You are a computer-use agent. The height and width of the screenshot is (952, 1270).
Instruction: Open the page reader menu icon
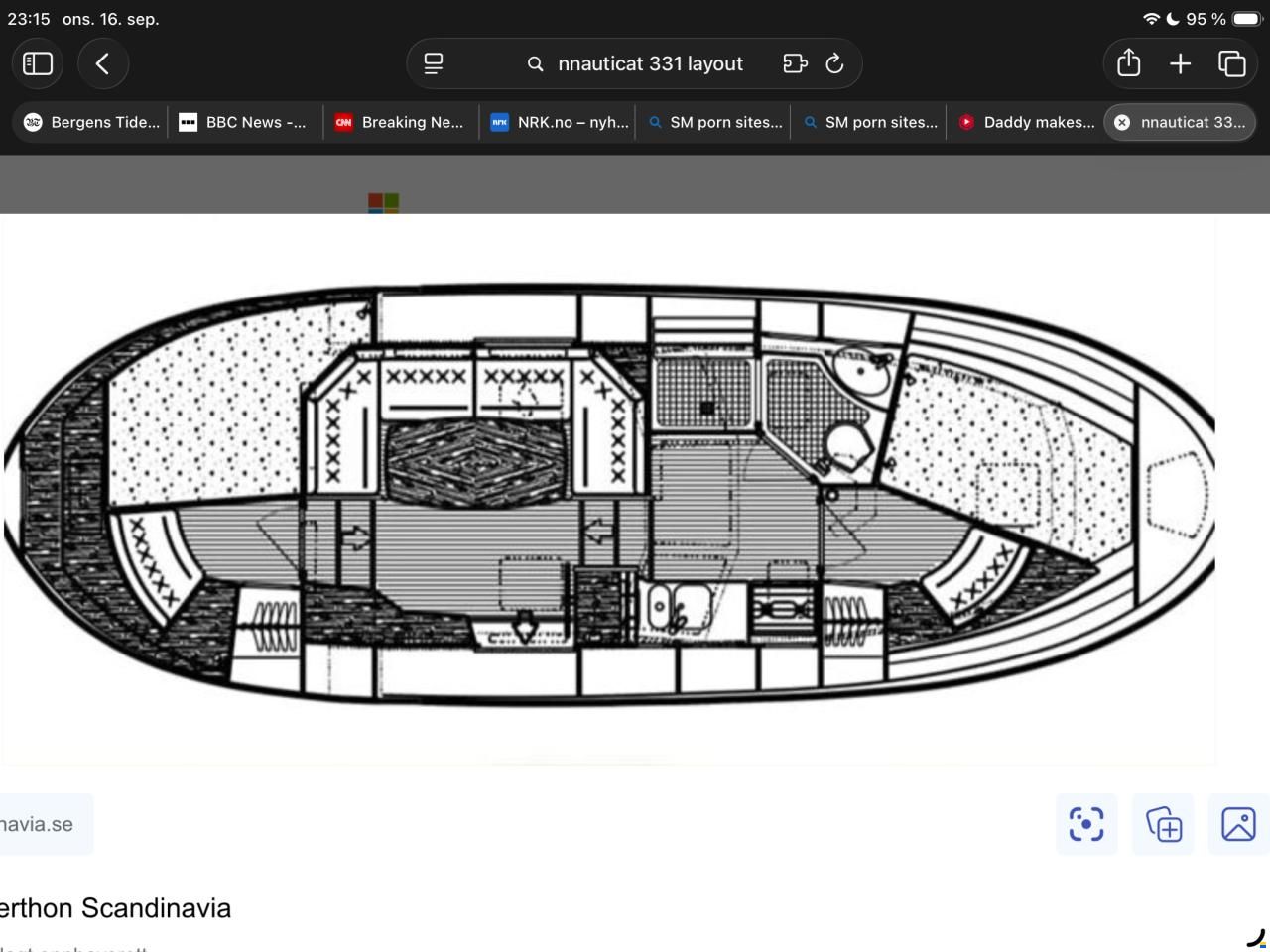434,63
